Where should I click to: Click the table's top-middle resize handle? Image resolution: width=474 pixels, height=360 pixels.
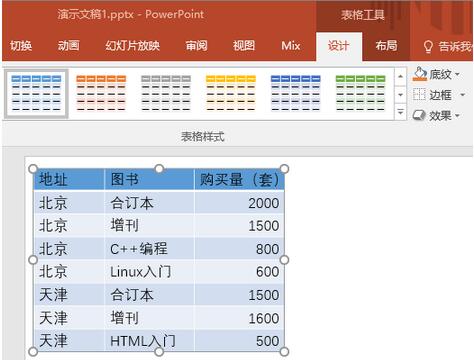point(159,169)
